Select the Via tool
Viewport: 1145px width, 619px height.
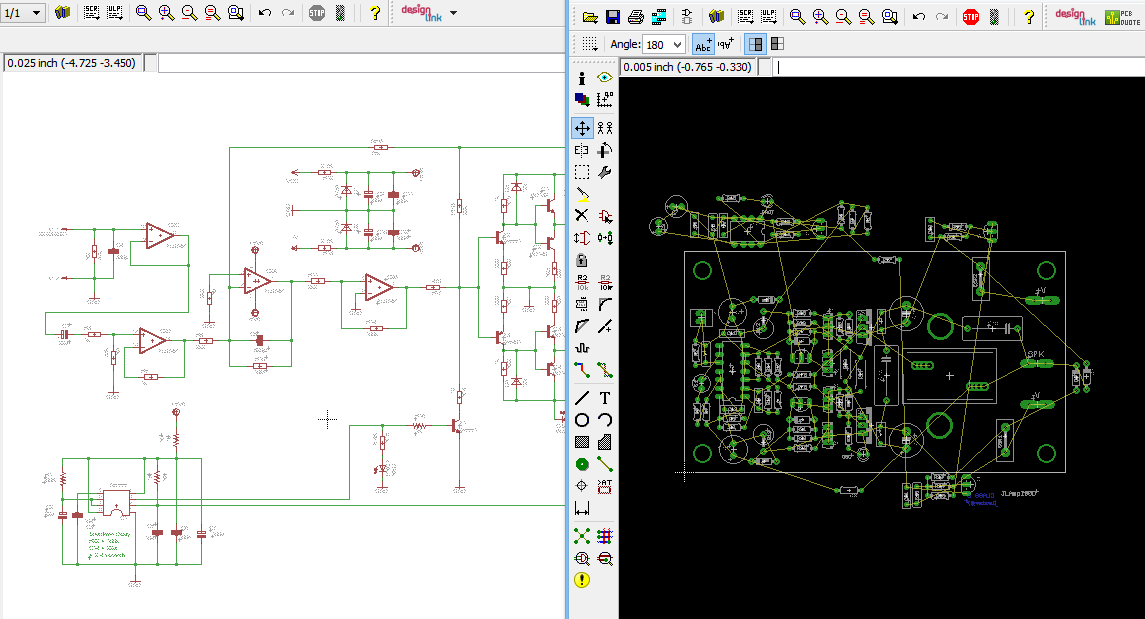point(582,464)
